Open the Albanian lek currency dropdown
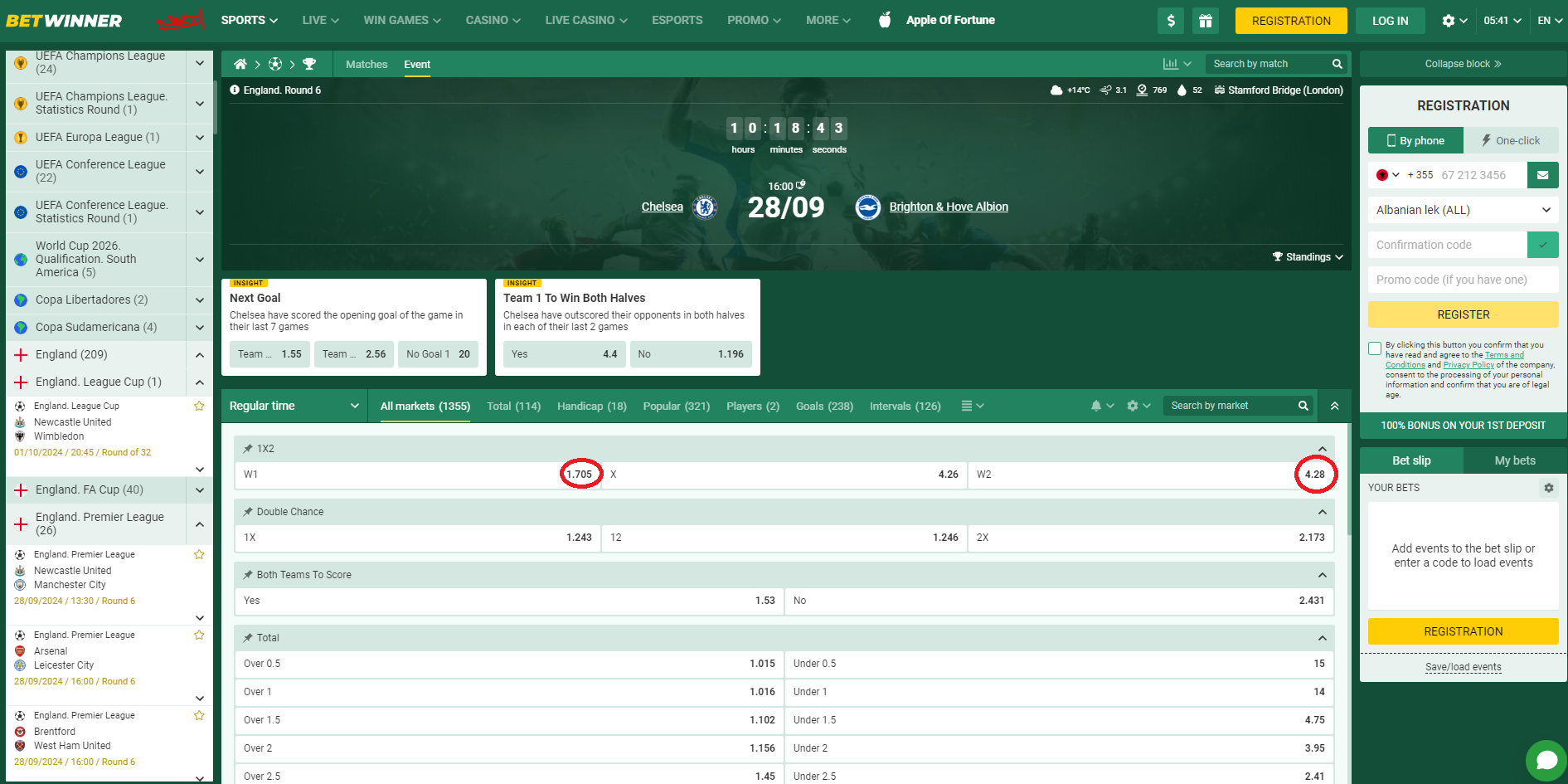This screenshot has width=1568, height=784. click(x=1464, y=210)
